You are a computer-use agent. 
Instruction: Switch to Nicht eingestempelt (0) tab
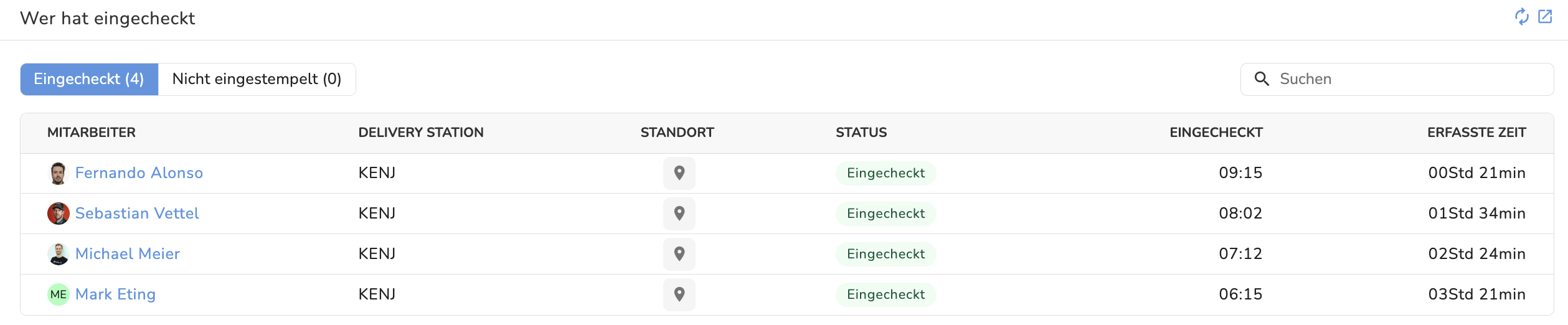(257, 79)
